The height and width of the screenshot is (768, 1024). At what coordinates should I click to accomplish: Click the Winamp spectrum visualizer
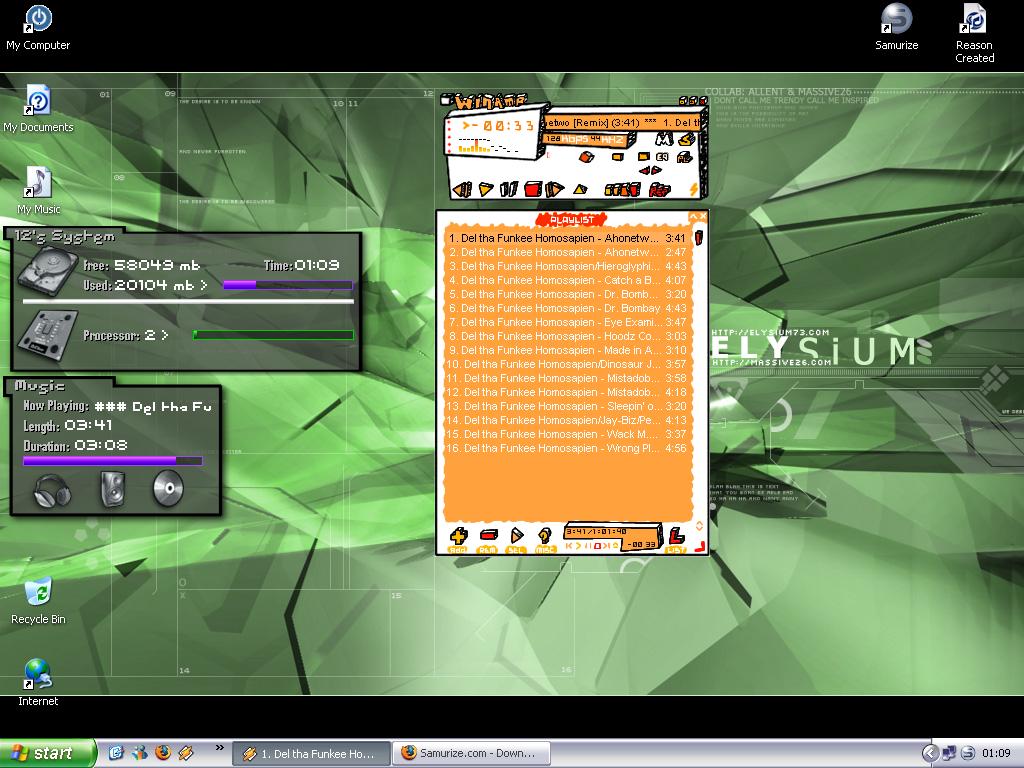tap(489, 146)
